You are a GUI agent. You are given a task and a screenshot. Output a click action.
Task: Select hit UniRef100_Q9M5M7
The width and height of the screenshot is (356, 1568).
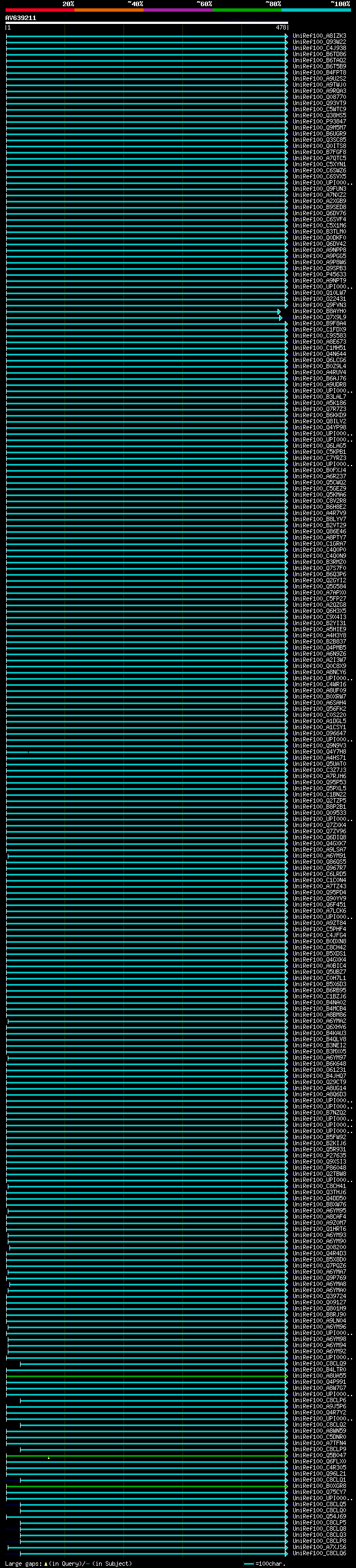pyautogui.click(x=319, y=128)
